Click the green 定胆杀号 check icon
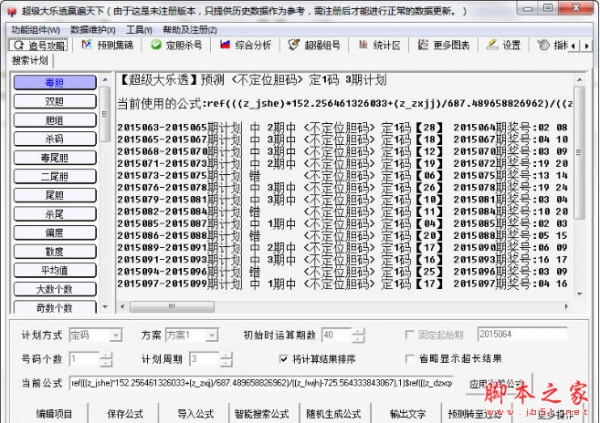This screenshot has height=423, width=600. [156, 45]
